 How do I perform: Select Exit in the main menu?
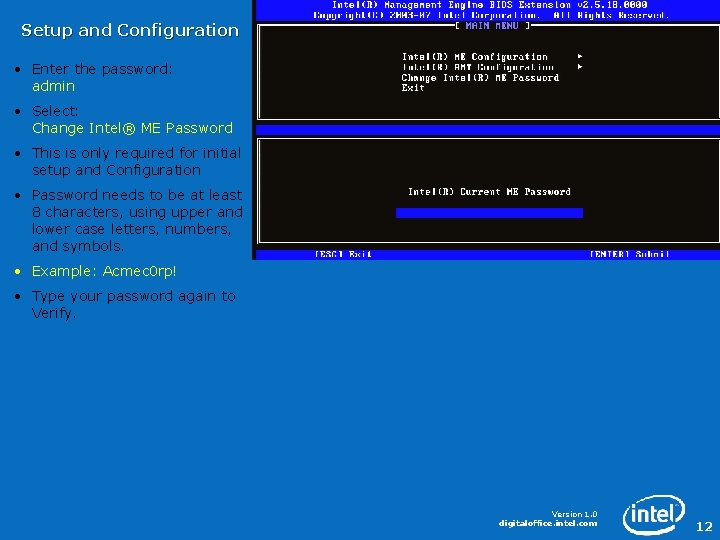pos(413,88)
